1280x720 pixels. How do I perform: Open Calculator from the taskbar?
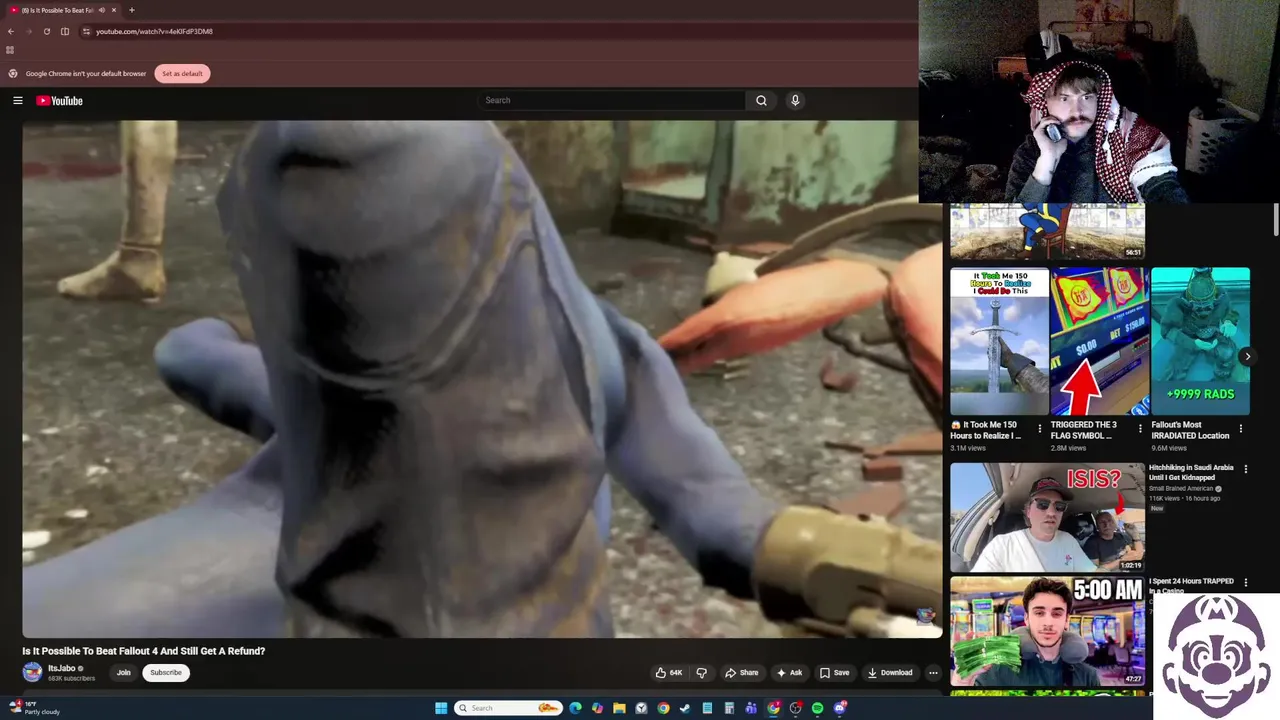(729, 708)
